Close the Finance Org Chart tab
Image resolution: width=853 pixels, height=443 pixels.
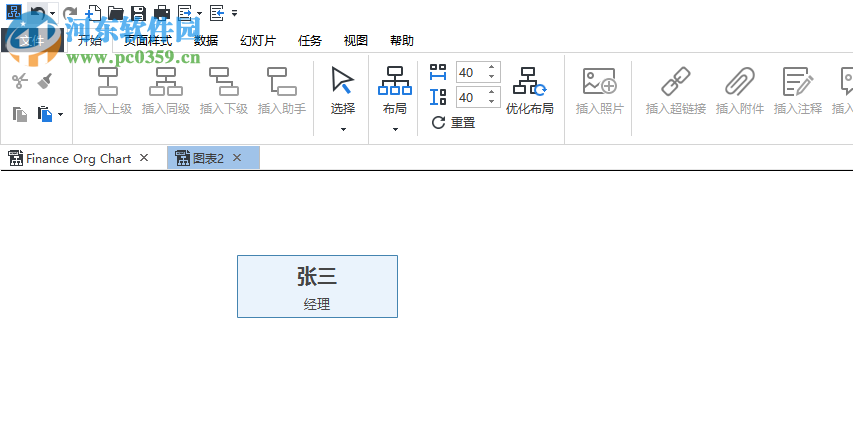144,158
